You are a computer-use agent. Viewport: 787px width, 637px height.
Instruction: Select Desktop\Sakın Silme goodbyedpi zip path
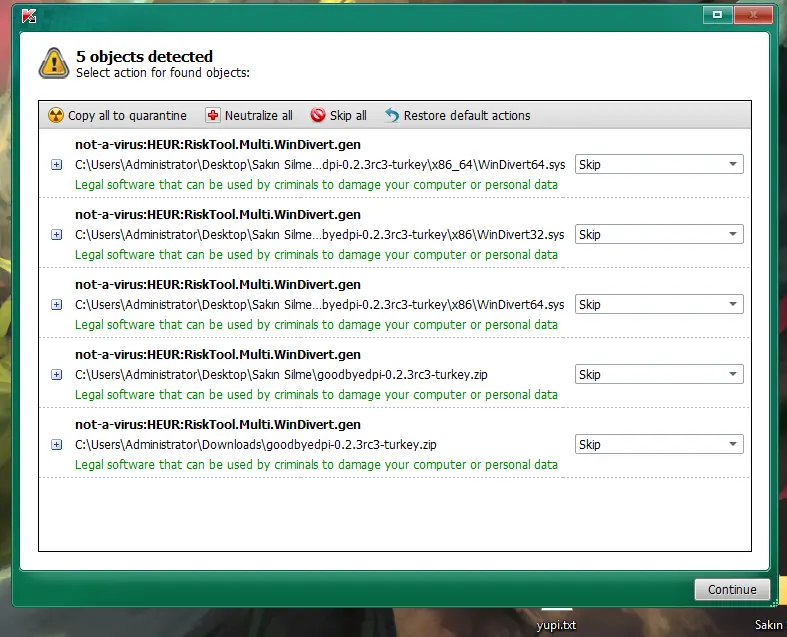point(281,374)
